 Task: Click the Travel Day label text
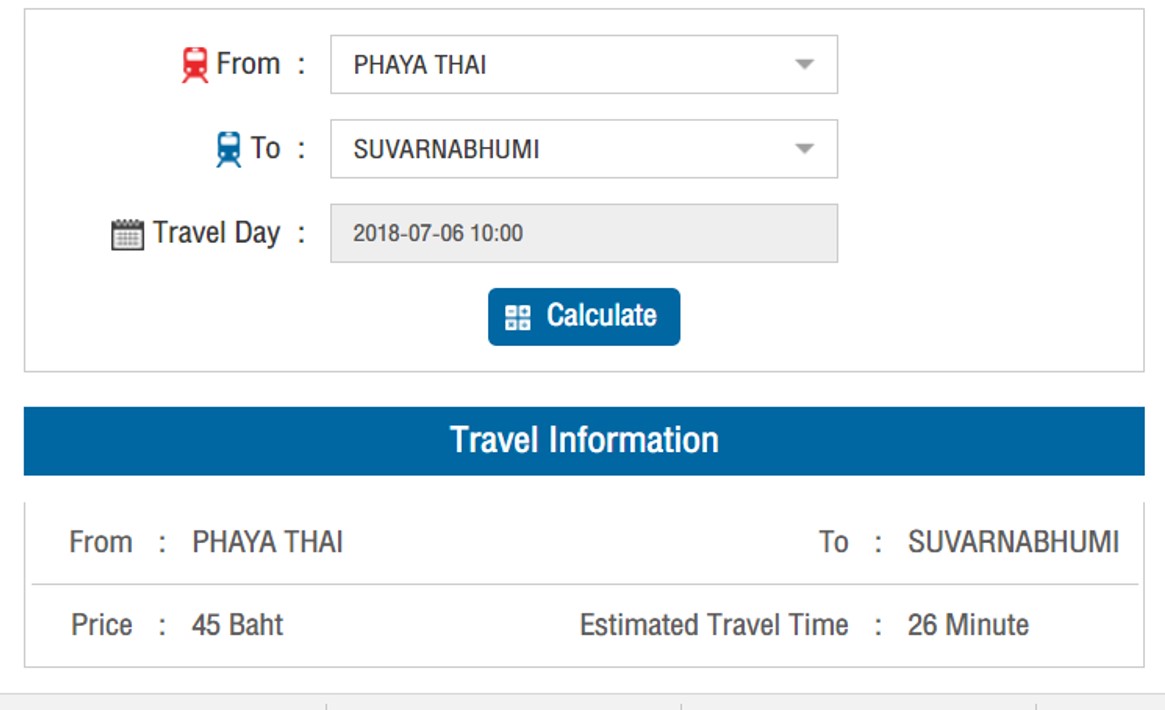tap(217, 233)
